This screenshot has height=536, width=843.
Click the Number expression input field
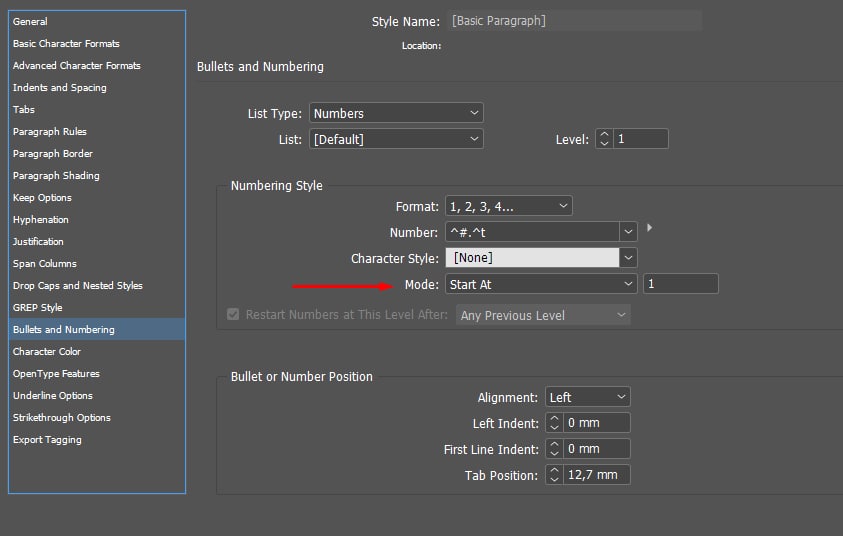click(x=531, y=232)
